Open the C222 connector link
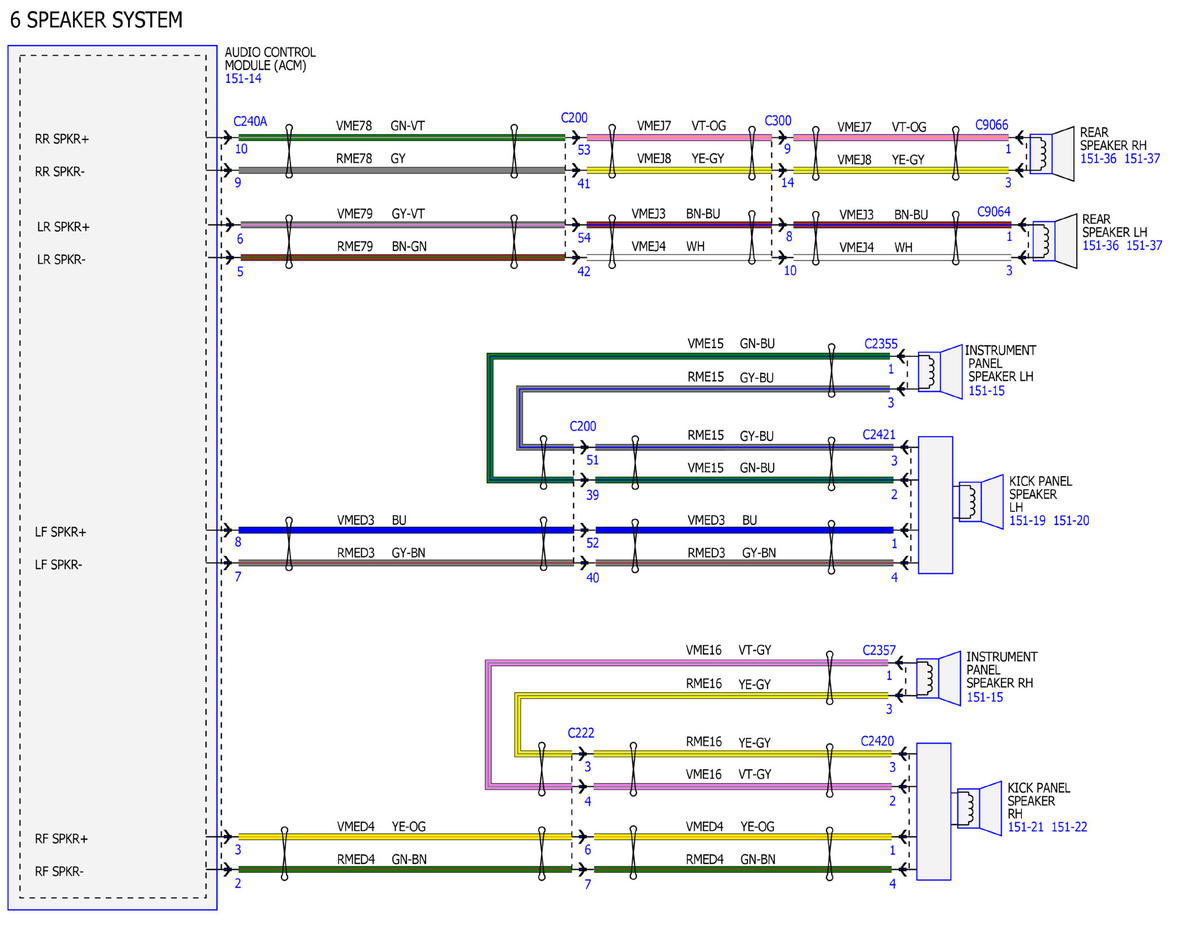Image resolution: width=1200 pixels, height=927 pixels. pyautogui.click(x=581, y=733)
